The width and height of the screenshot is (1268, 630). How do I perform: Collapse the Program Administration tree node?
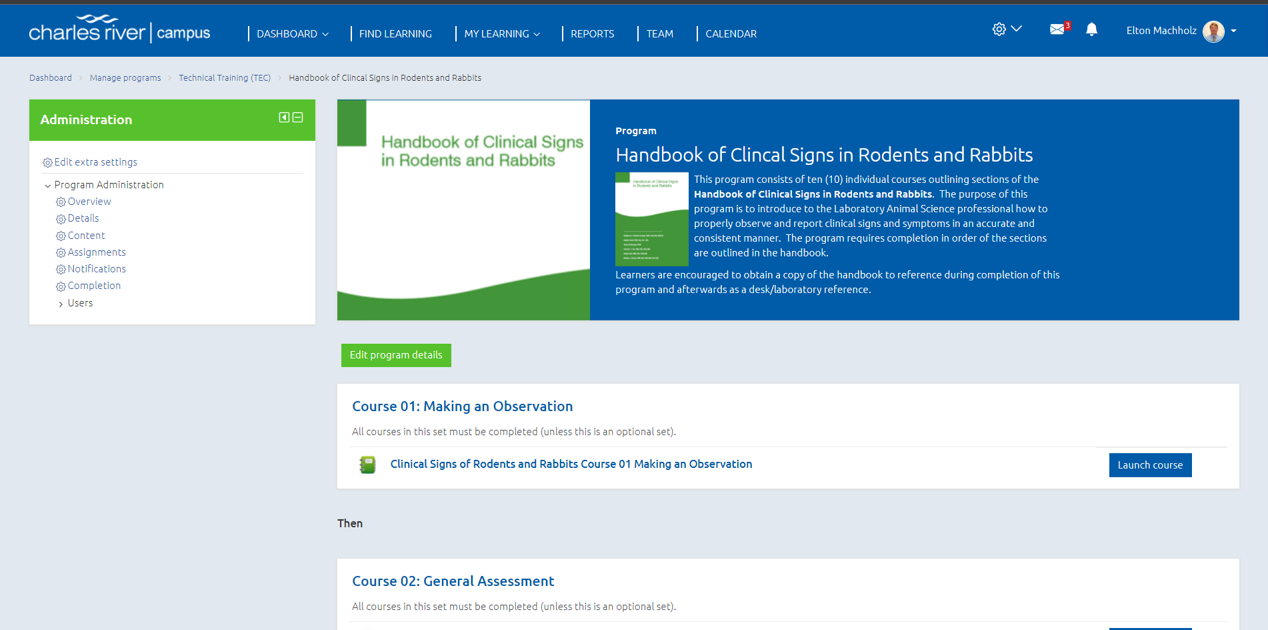tap(47, 186)
